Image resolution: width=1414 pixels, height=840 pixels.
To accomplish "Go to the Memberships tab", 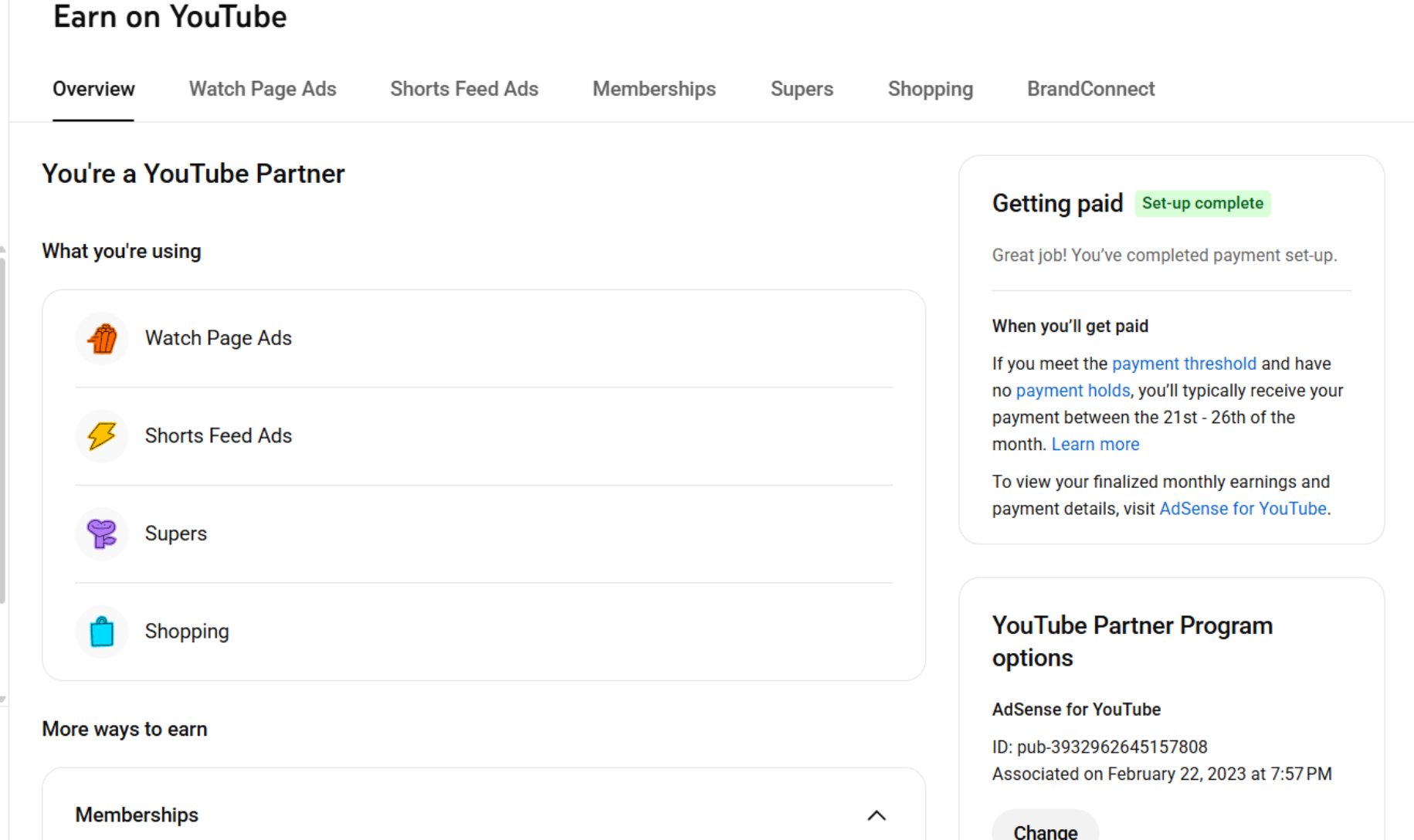I will pos(654,89).
